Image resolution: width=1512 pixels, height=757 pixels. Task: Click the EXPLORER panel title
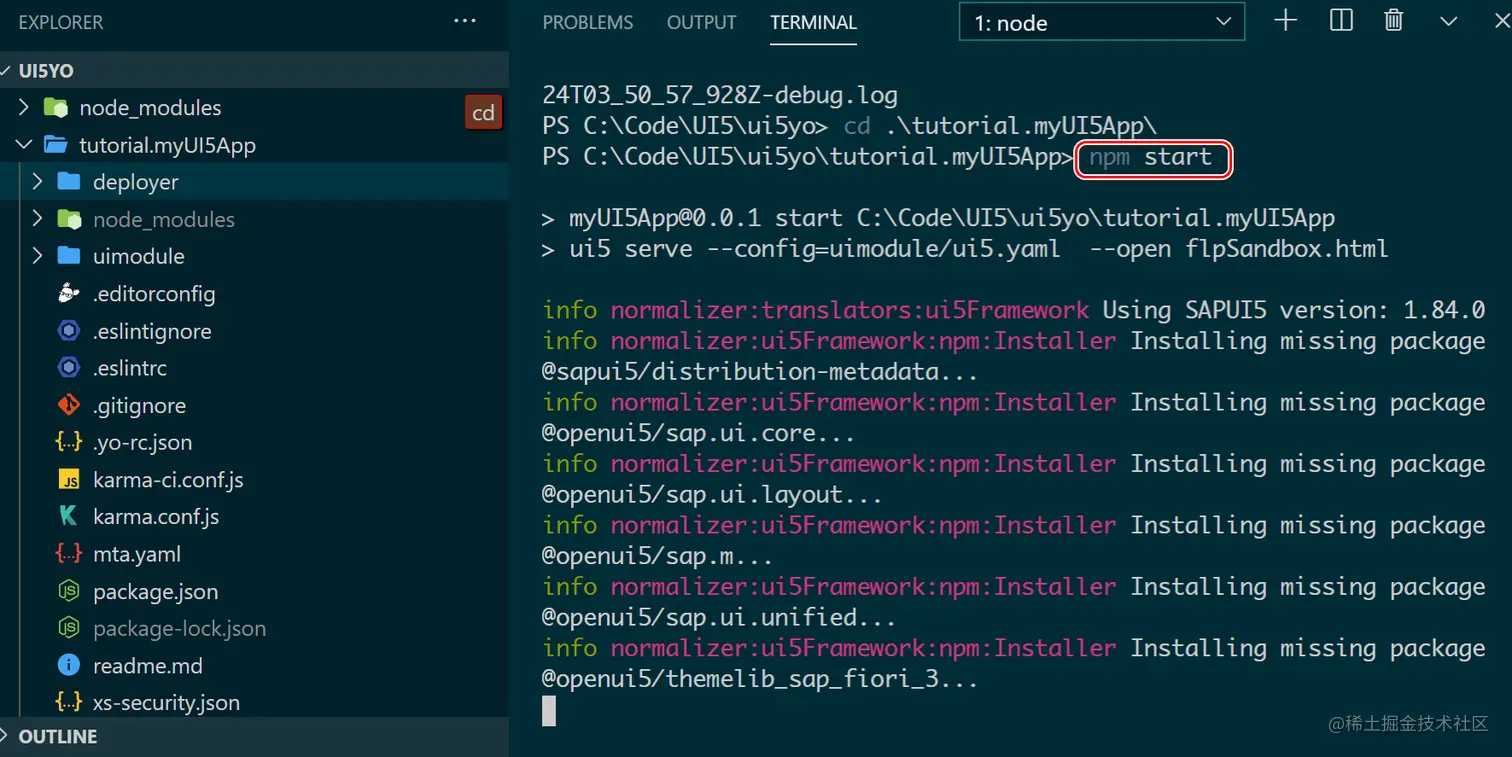coord(61,22)
